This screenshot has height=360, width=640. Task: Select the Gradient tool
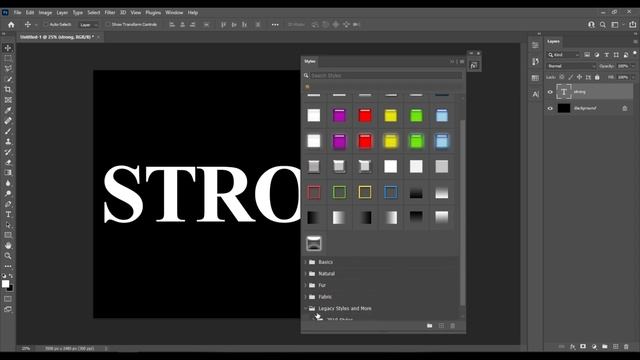point(8,173)
